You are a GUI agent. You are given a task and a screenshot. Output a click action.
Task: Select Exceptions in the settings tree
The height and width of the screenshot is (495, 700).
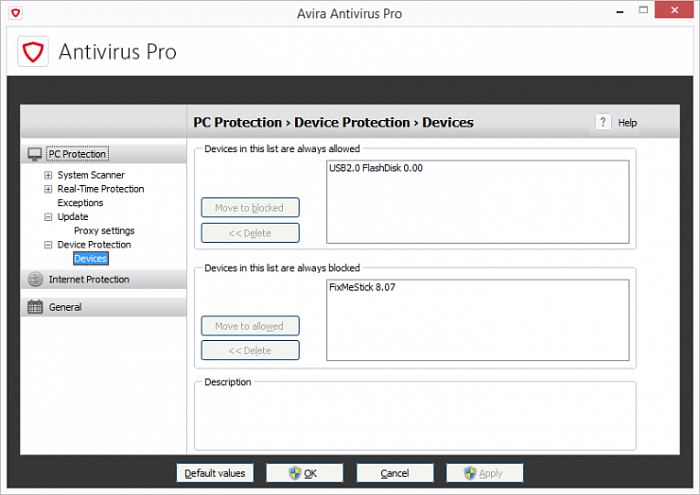[x=80, y=203]
